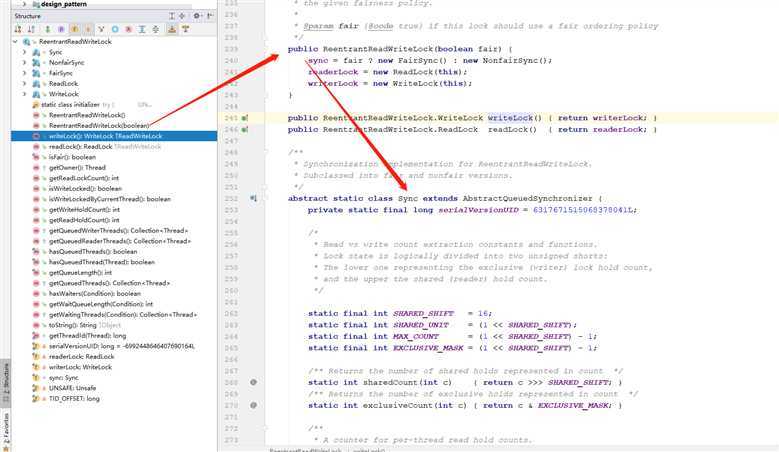
Task: Enable Autoscroll from Source button
Action: pyautogui.click(x=185, y=29)
